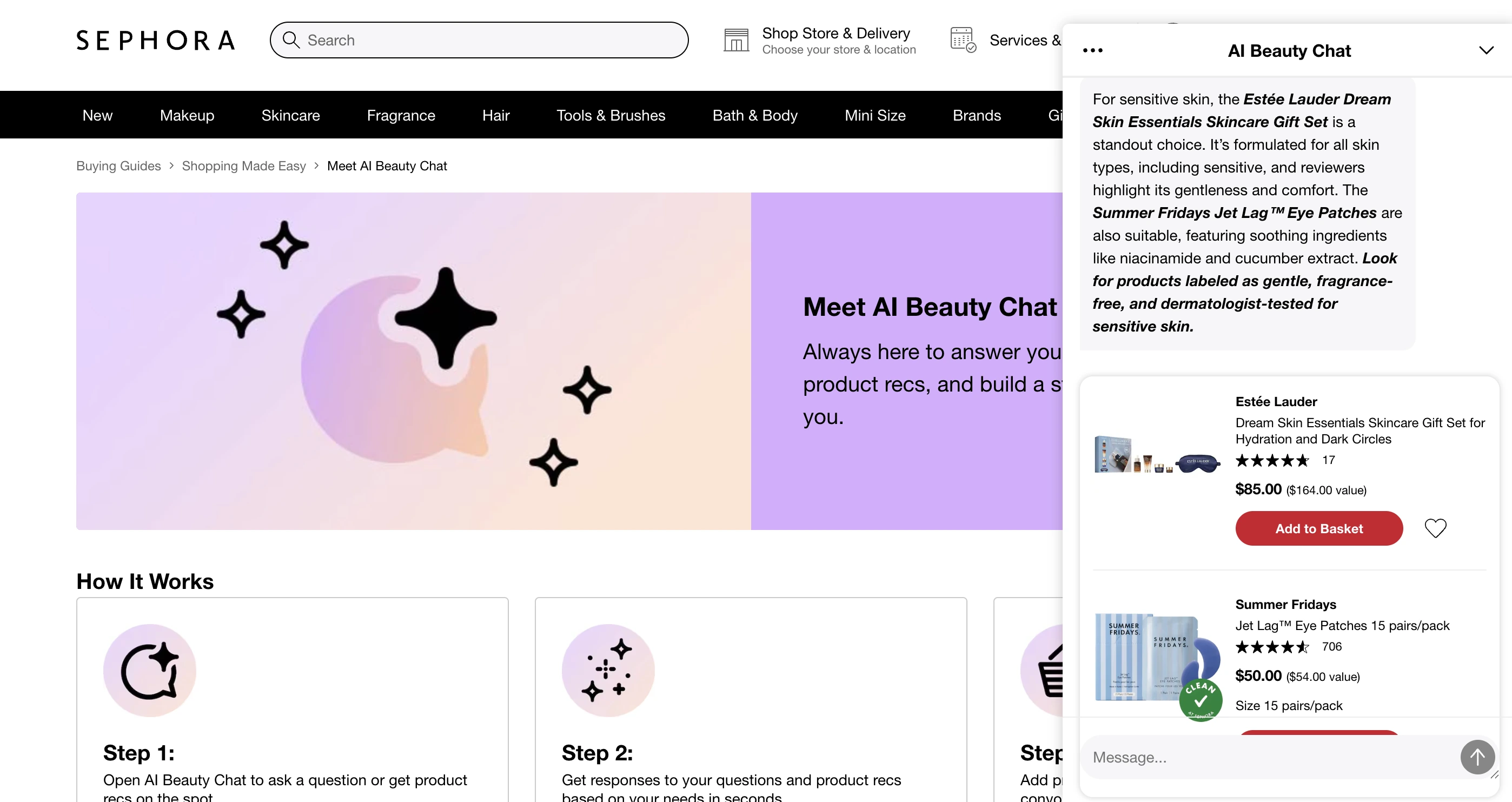The height and width of the screenshot is (802, 1512).
Task: Click the Sephora logo
Action: pos(155,39)
